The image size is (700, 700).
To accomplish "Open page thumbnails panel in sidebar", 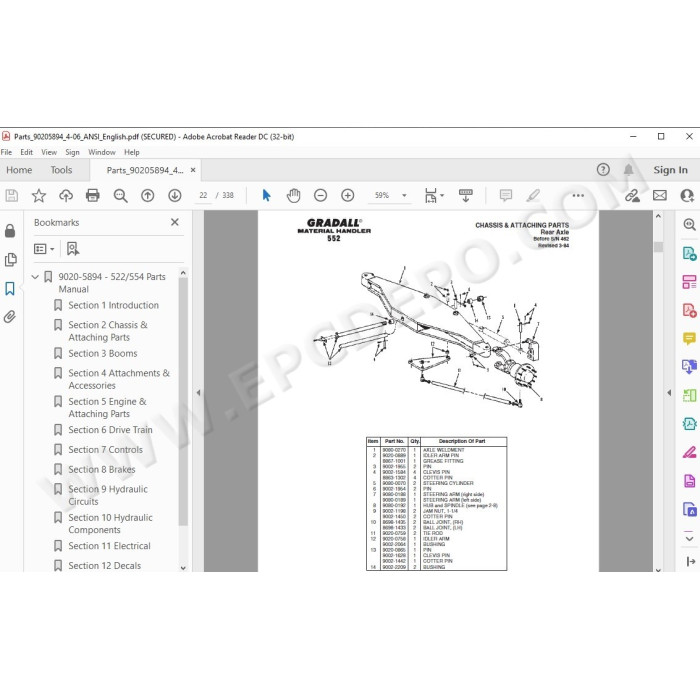I will 10,259.
